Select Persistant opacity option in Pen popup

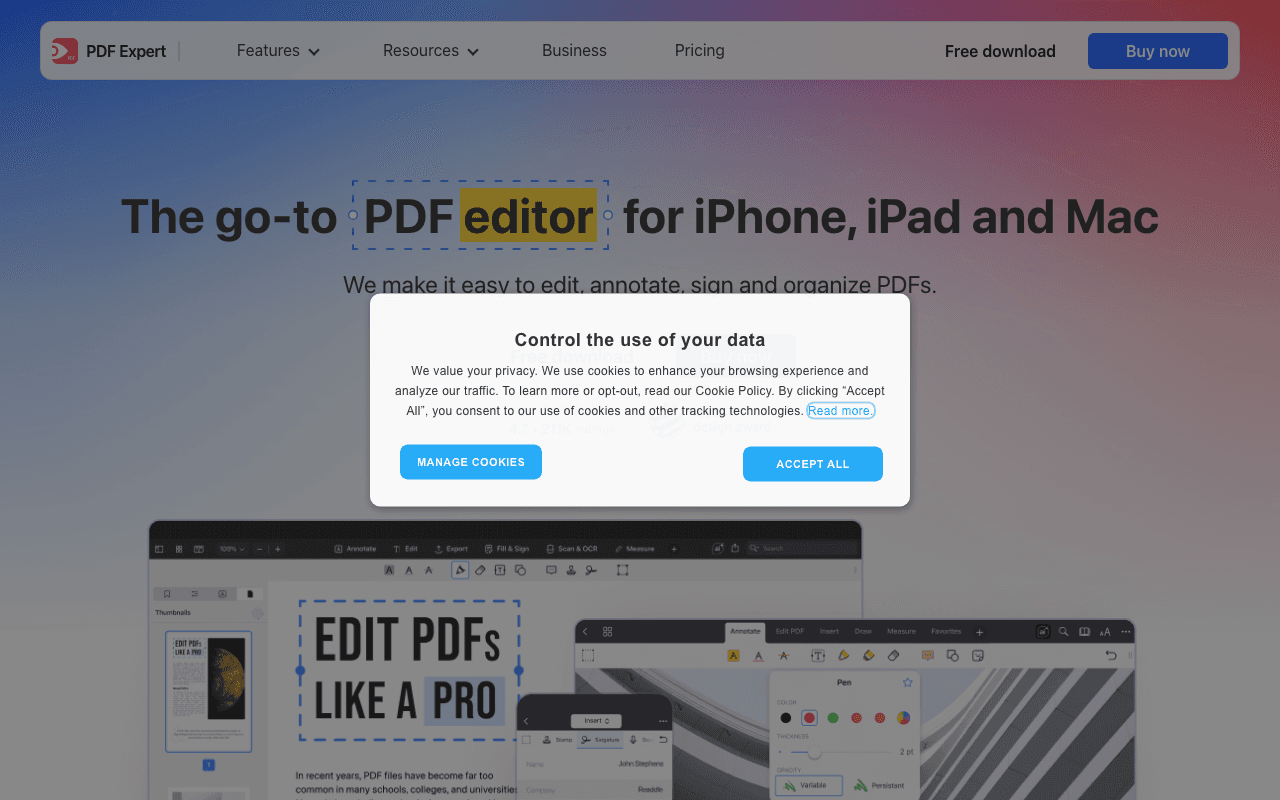(879, 786)
